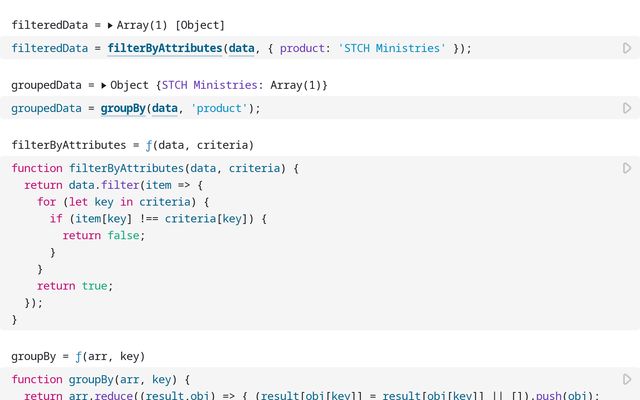
Task: Run the groupedData code cell
Action: click(x=627, y=108)
